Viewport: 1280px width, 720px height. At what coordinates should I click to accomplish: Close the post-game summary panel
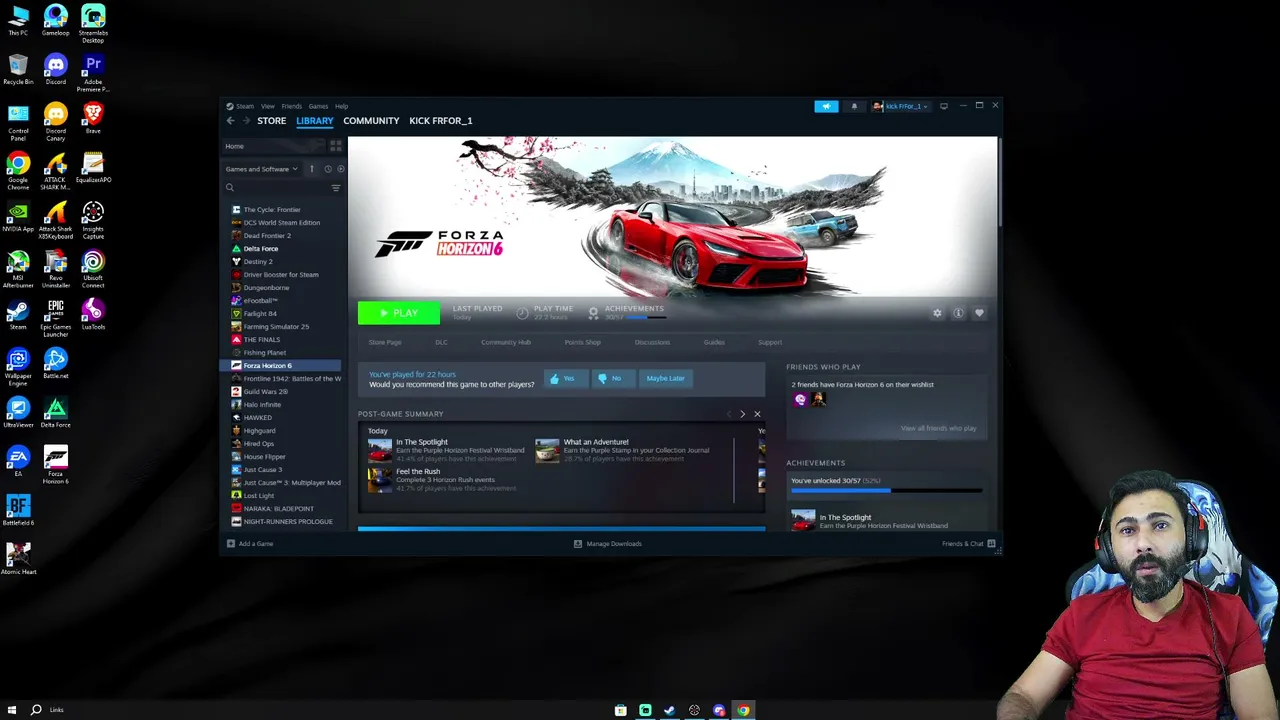pyautogui.click(x=757, y=414)
